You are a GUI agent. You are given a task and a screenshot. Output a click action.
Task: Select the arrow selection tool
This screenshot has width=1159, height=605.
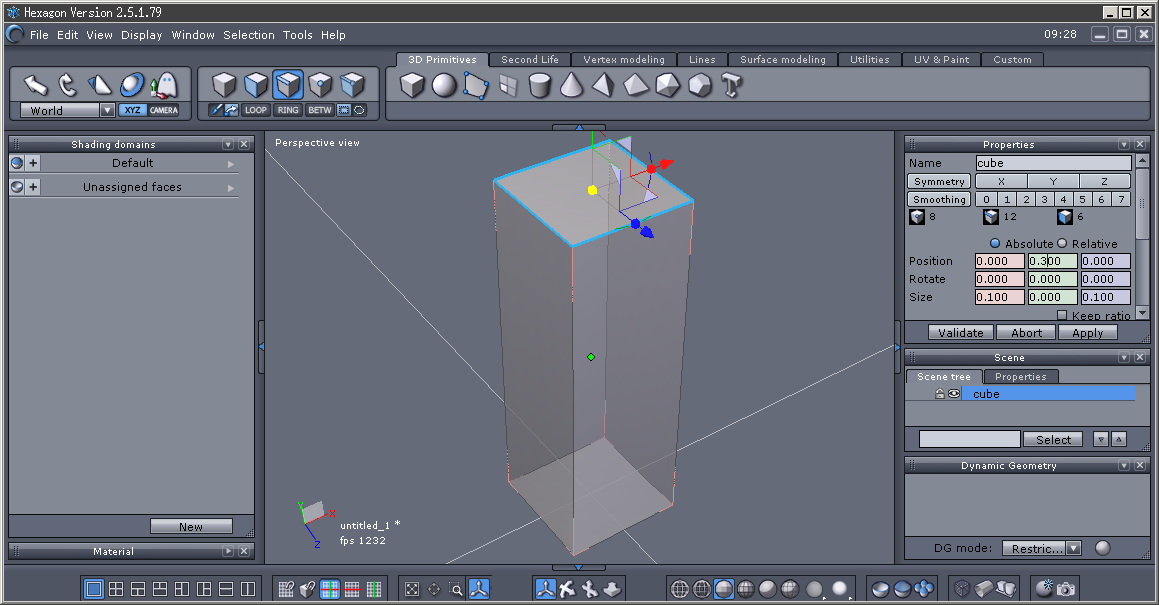[x=35, y=85]
